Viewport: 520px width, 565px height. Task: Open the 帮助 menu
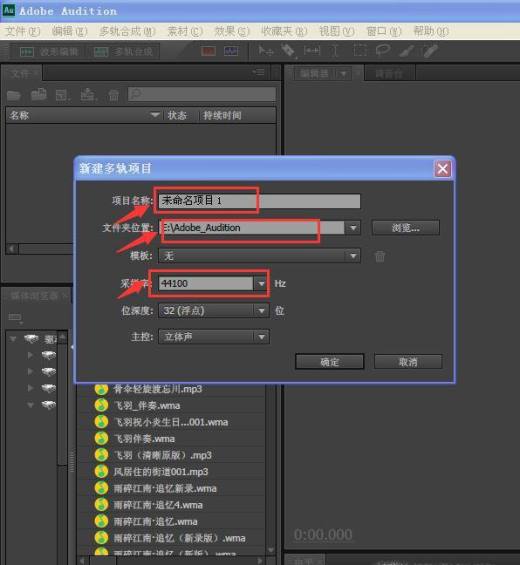431,32
